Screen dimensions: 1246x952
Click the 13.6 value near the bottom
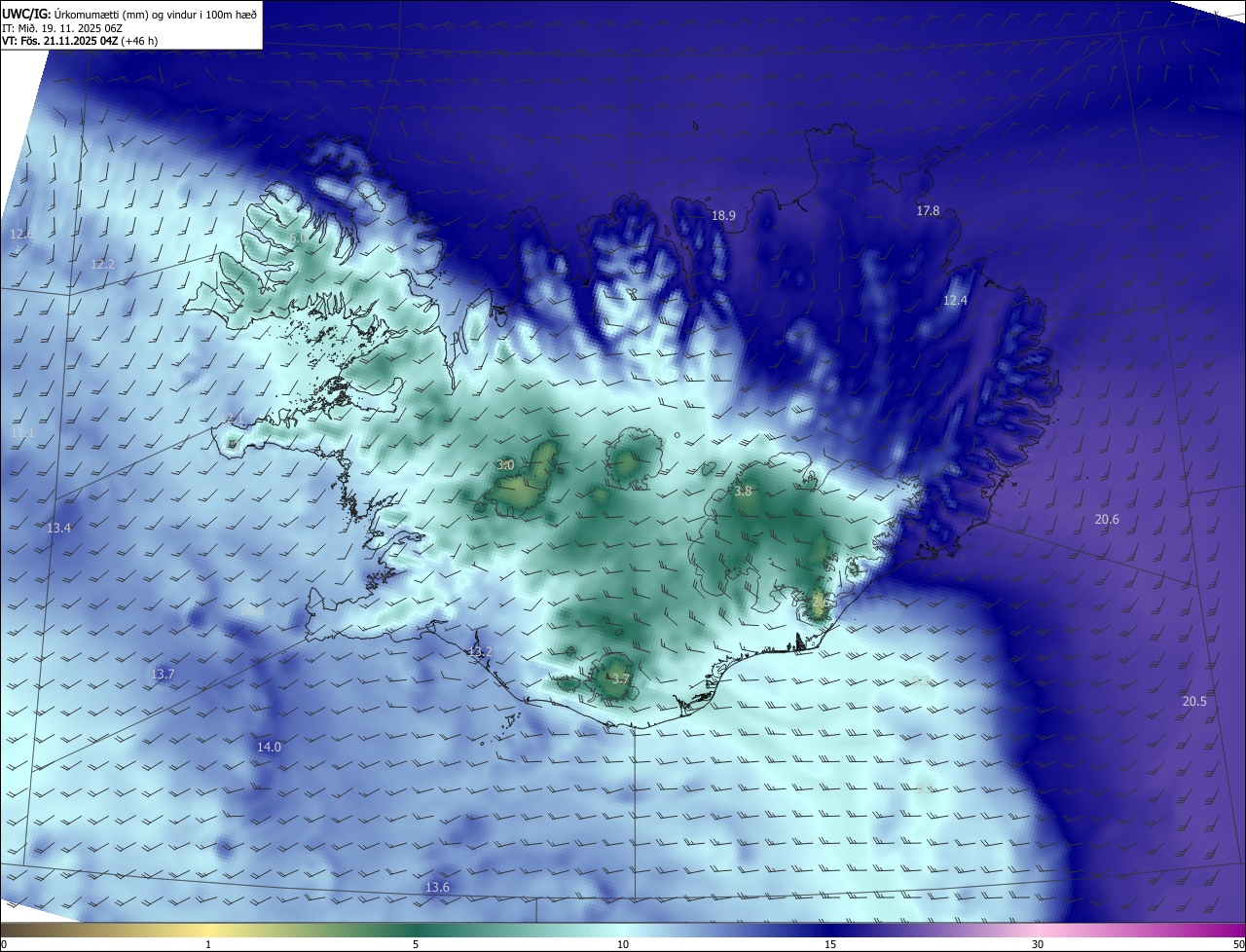tap(438, 888)
